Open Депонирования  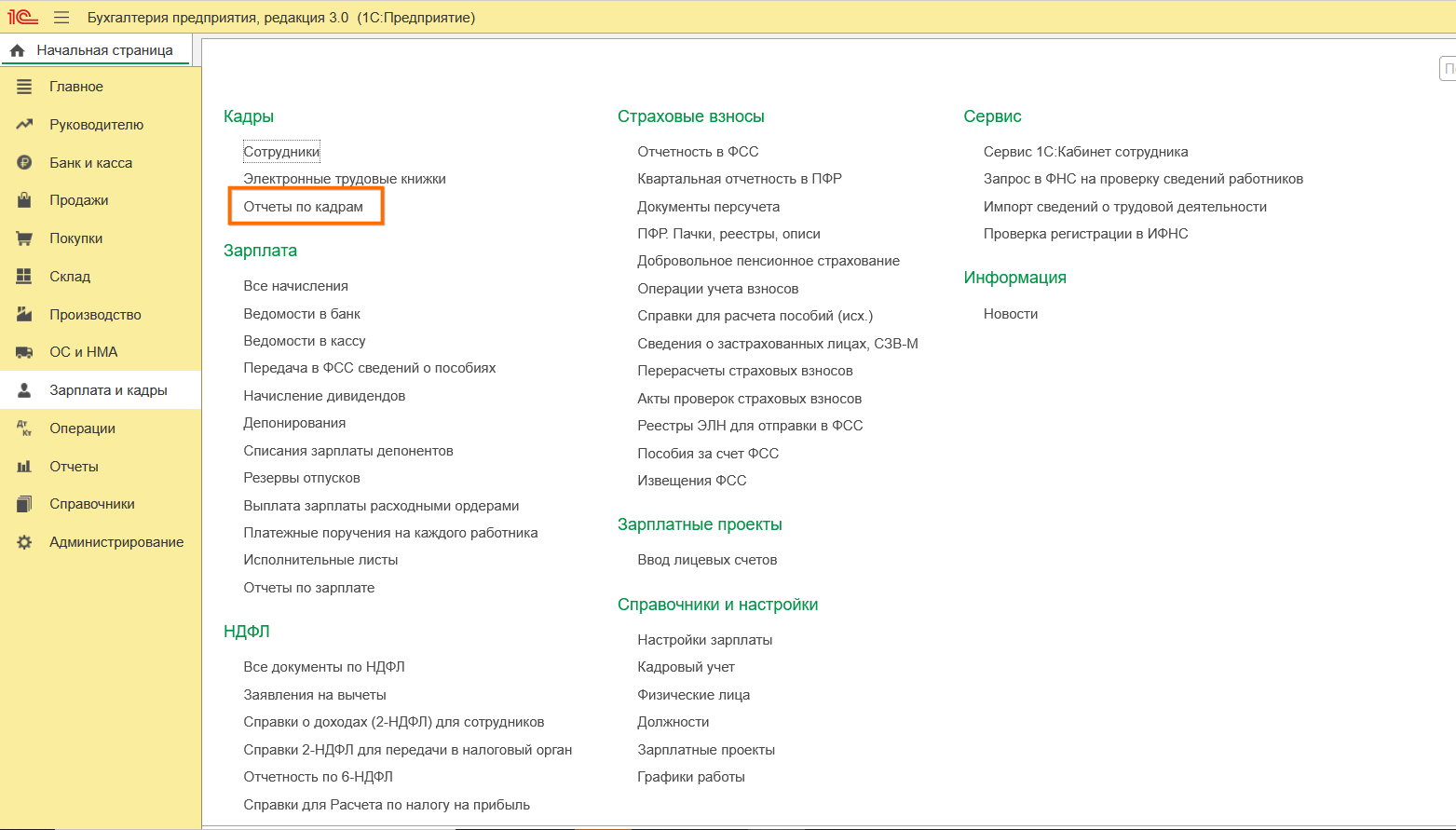click(x=294, y=423)
